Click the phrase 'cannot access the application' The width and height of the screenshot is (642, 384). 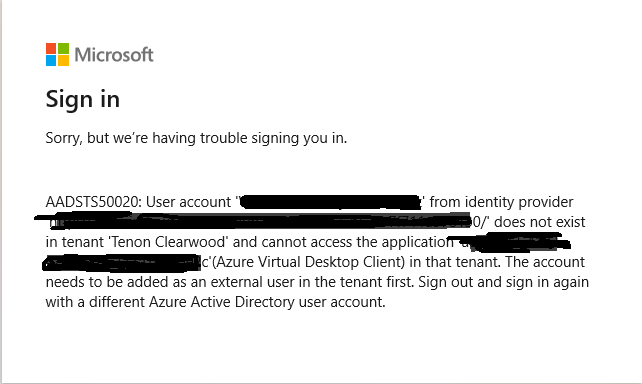pos(357,242)
